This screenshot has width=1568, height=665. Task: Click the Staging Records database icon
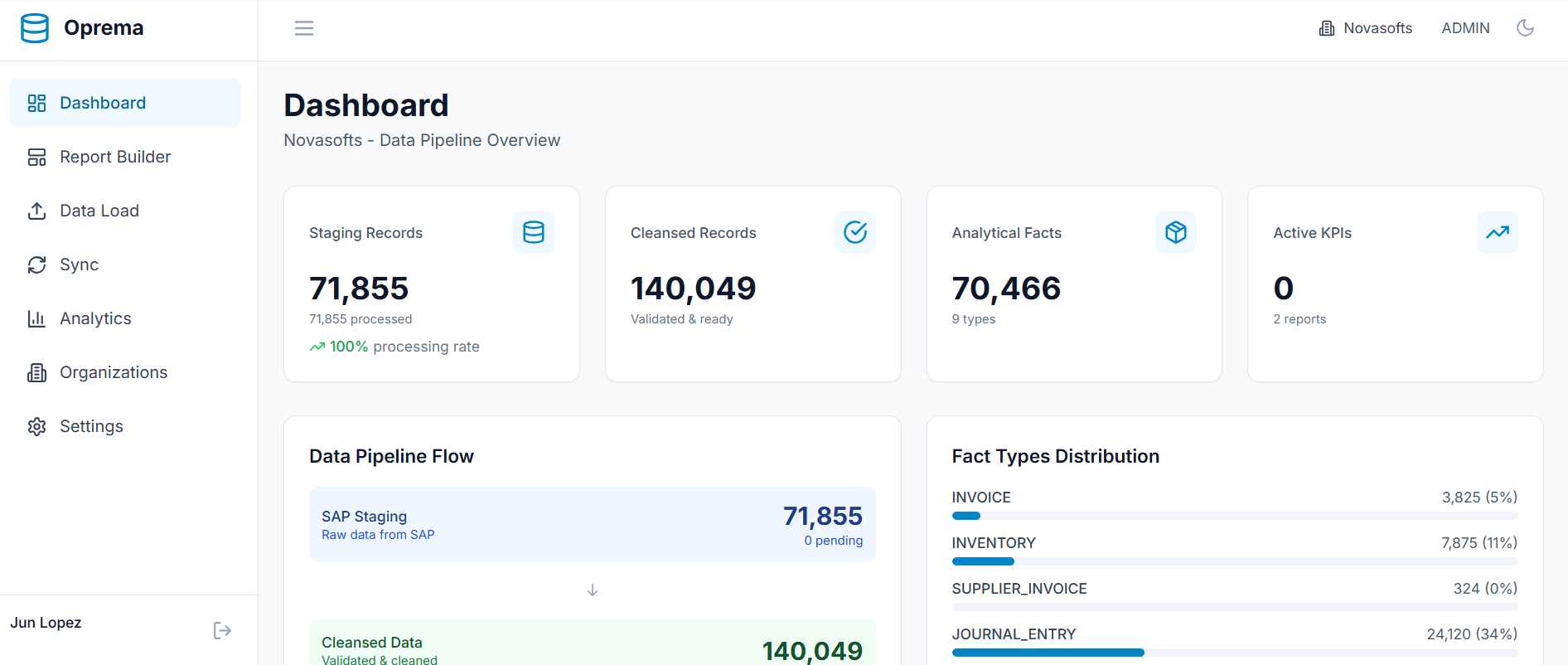(x=534, y=232)
